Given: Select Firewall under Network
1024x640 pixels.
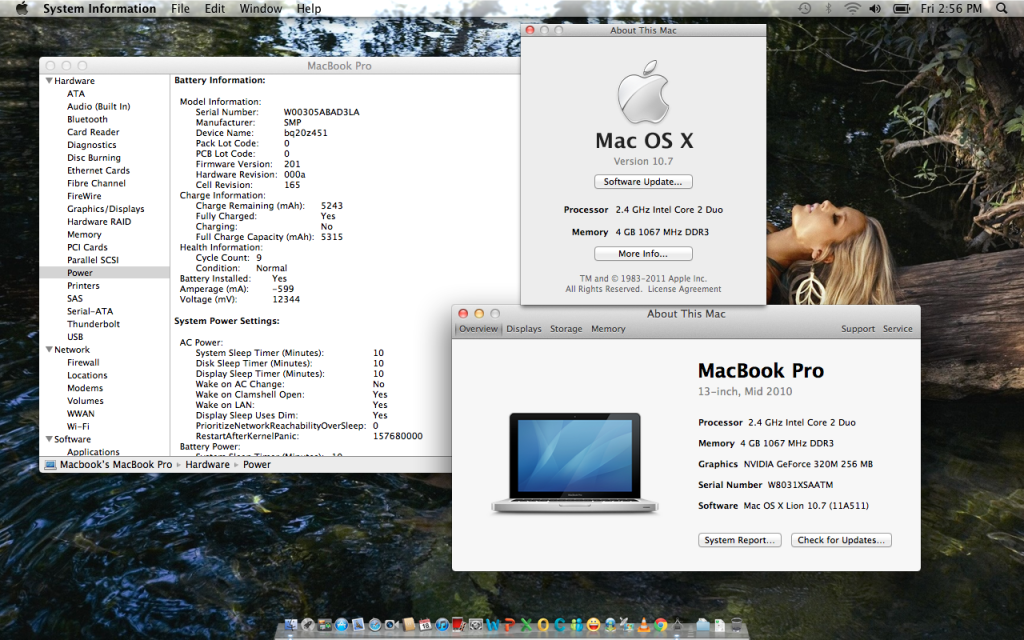Looking at the screenshot, I should click(83, 362).
